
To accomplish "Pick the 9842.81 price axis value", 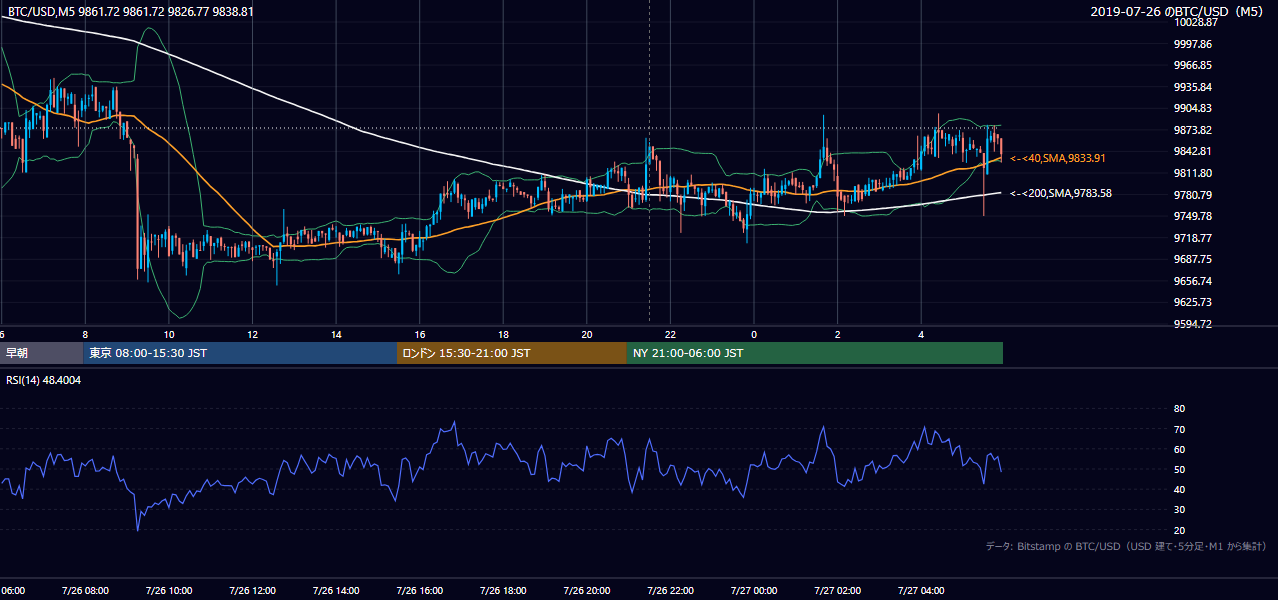I will (1193, 151).
